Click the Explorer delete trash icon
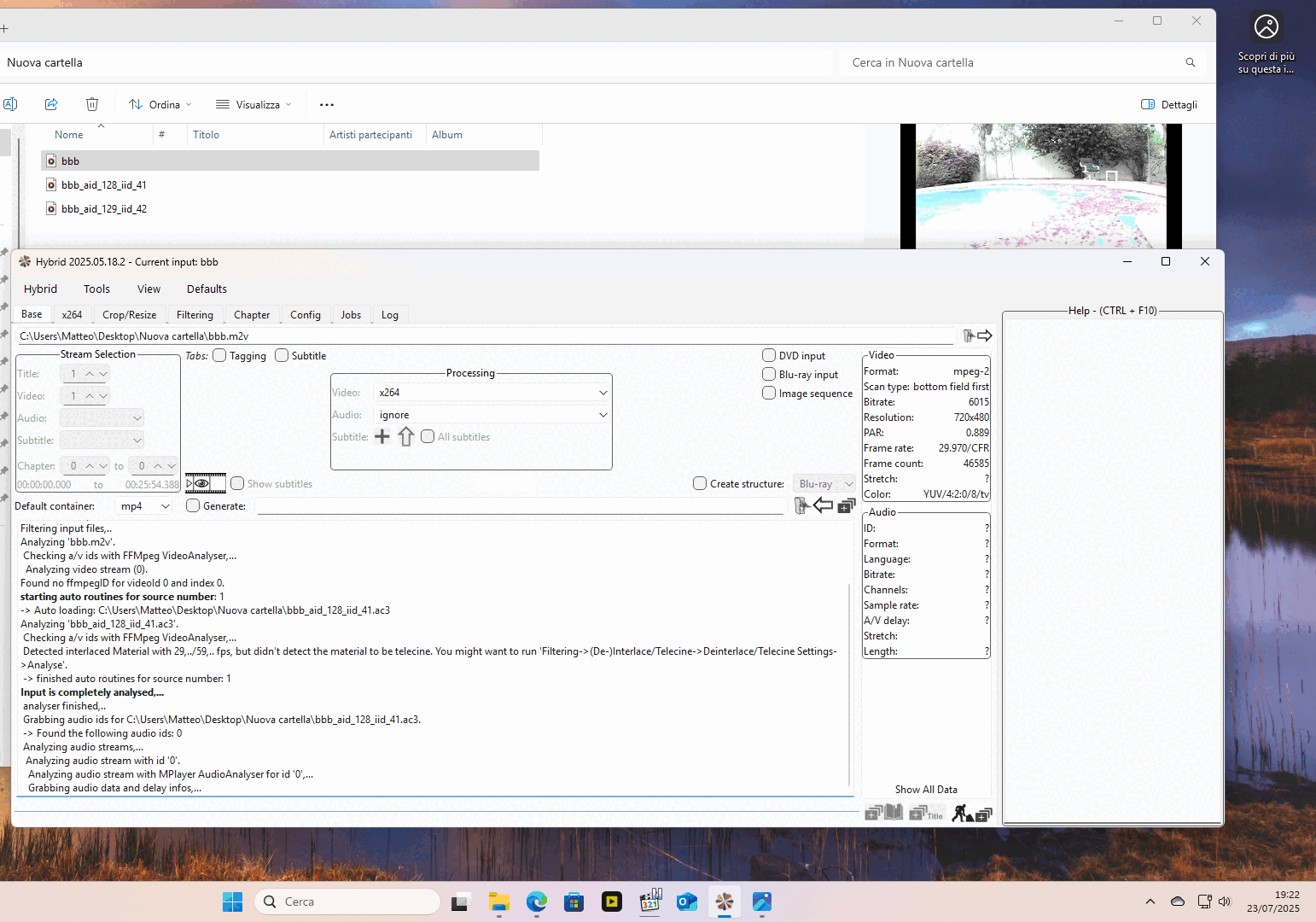The width and height of the screenshot is (1316, 922). tap(92, 104)
